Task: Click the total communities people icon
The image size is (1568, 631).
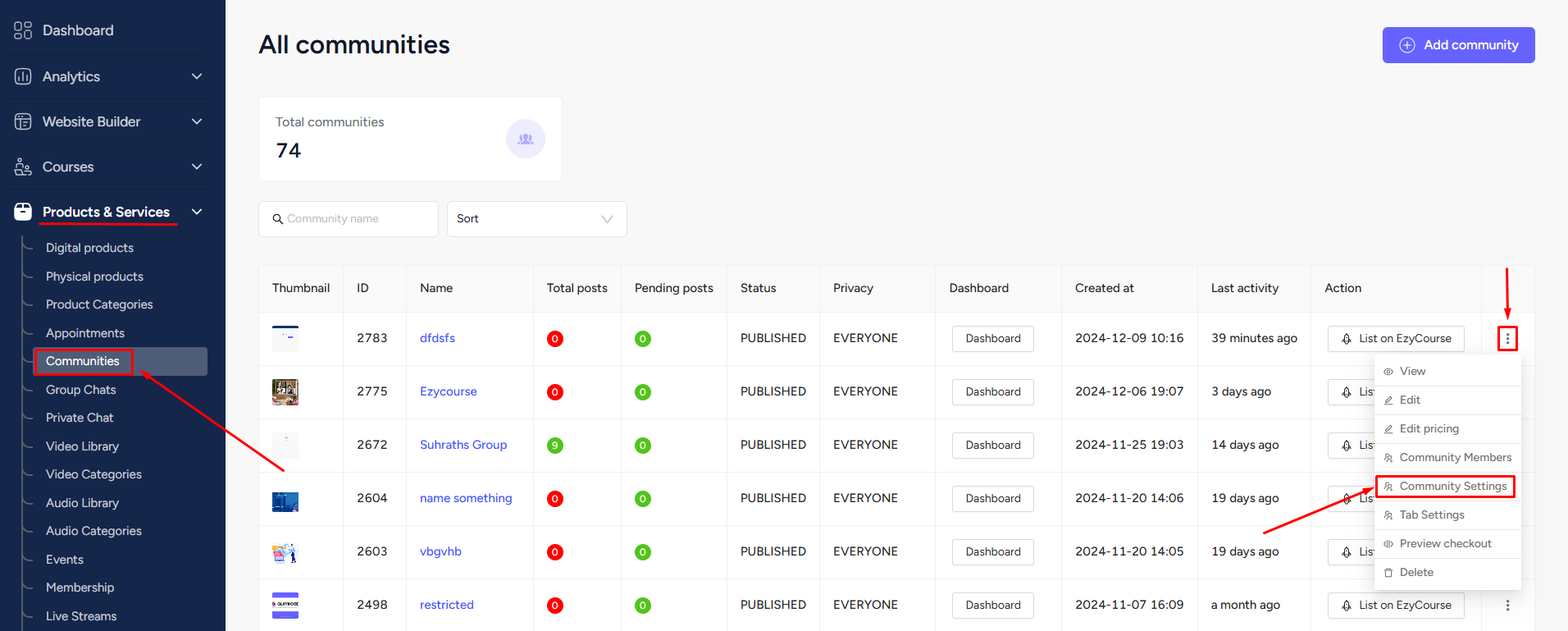Action: tap(526, 139)
